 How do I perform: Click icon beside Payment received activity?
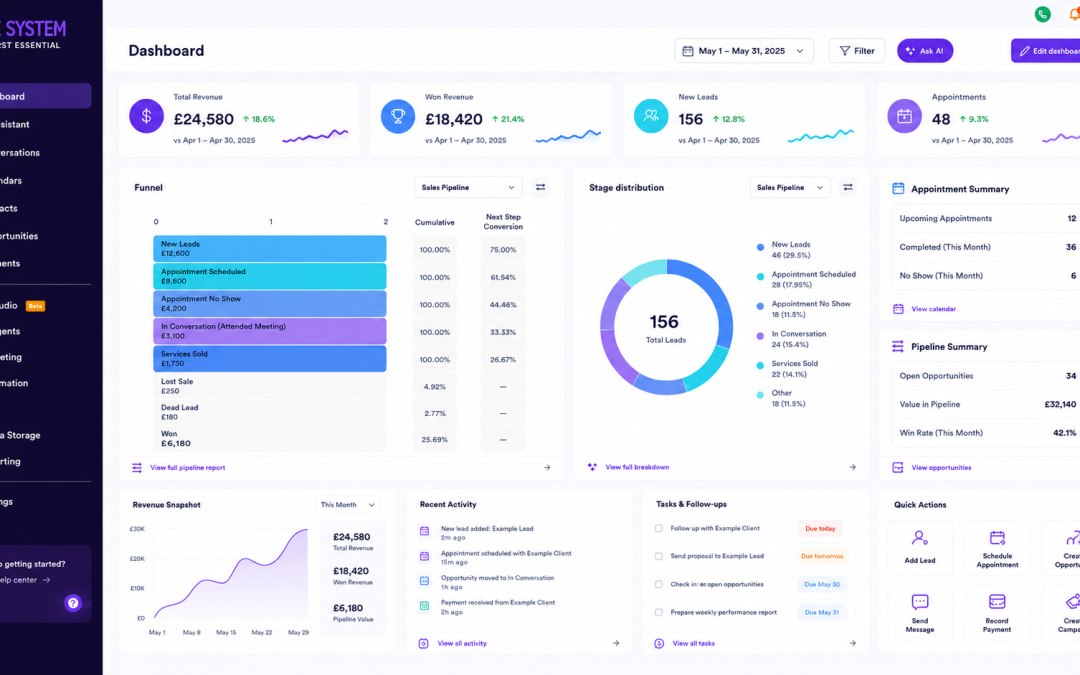click(x=424, y=605)
